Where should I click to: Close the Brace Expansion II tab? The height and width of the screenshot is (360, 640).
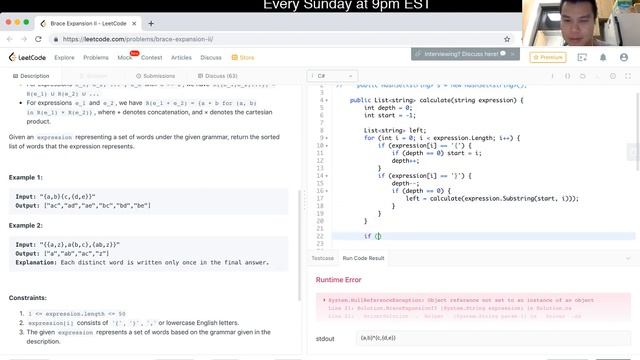tap(134, 24)
